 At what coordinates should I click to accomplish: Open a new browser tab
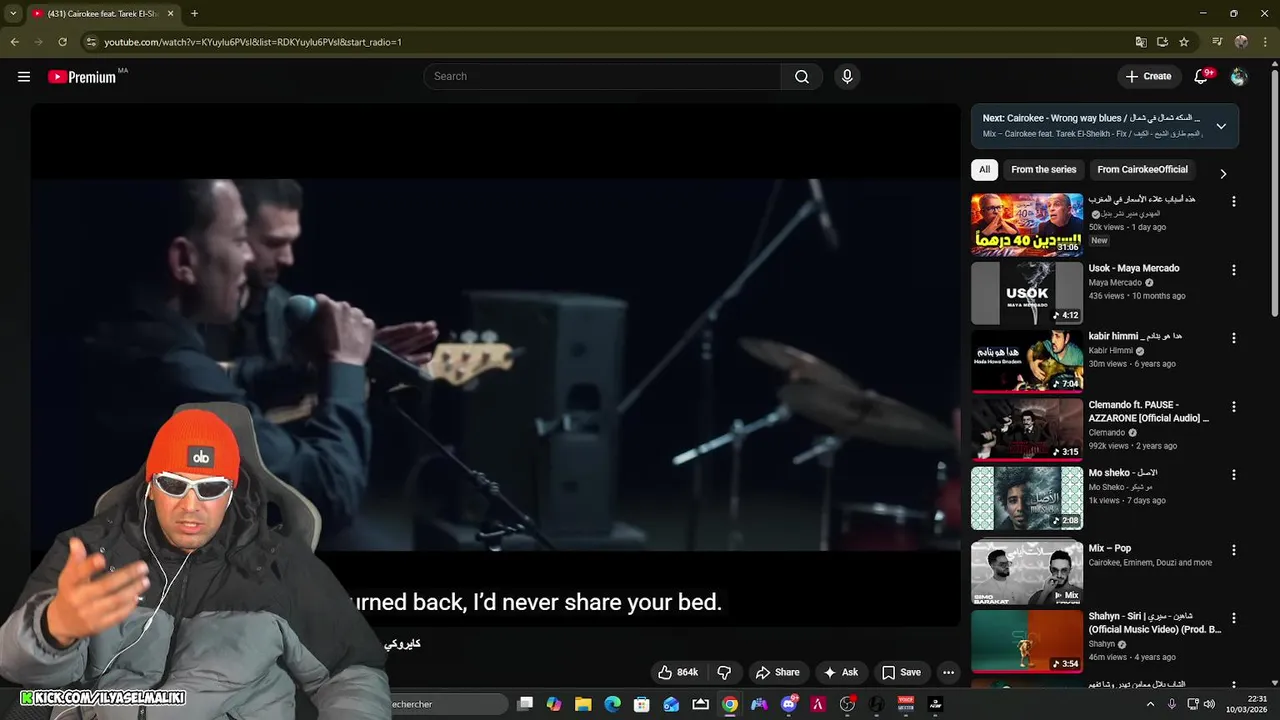point(194,14)
